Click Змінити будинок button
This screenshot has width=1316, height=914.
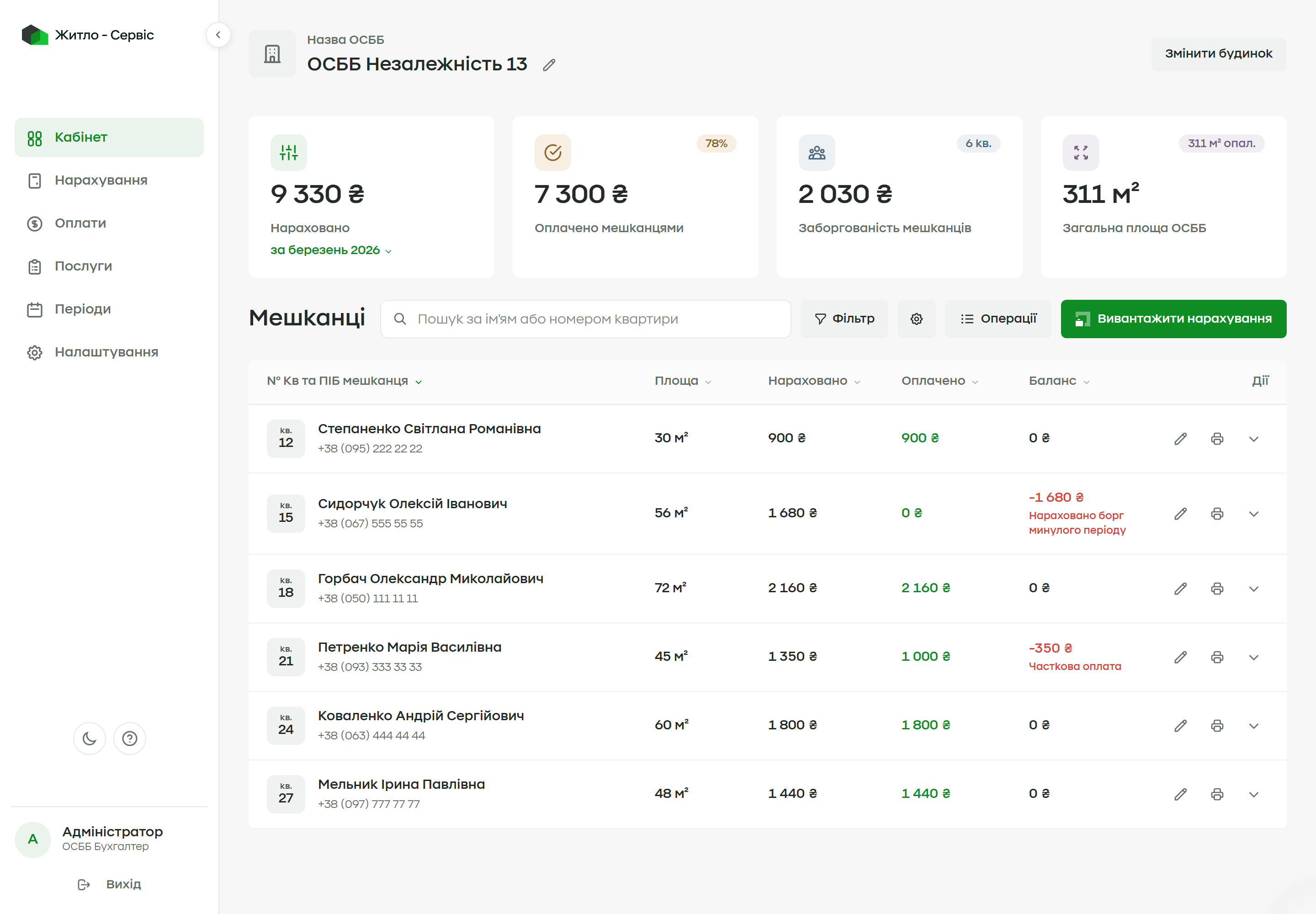[x=1219, y=54]
